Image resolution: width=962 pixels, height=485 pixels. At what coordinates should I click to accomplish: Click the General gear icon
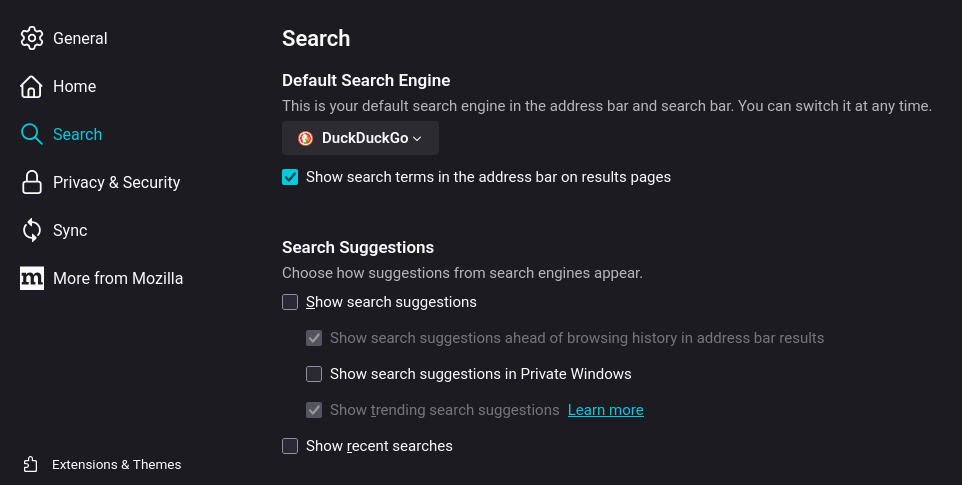pyautogui.click(x=32, y=38)
